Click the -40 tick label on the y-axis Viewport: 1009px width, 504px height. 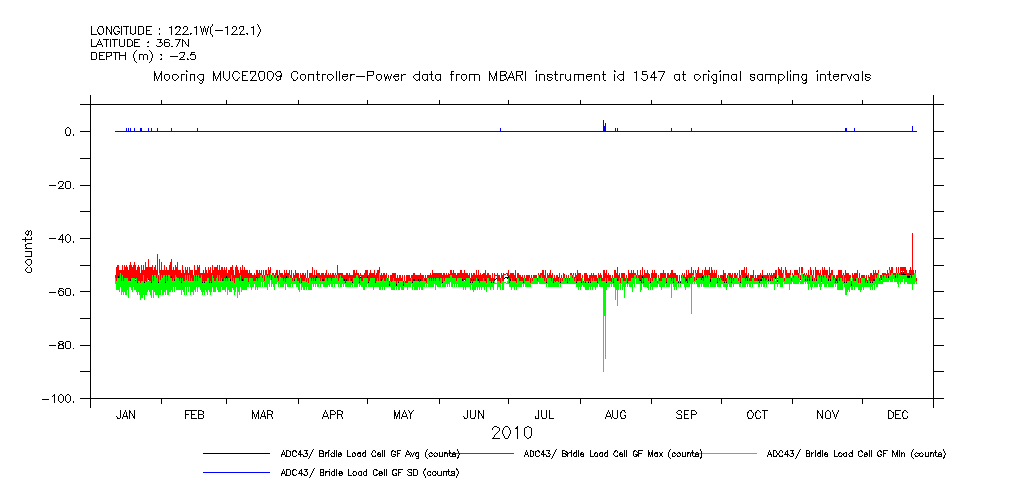[63, 239]
